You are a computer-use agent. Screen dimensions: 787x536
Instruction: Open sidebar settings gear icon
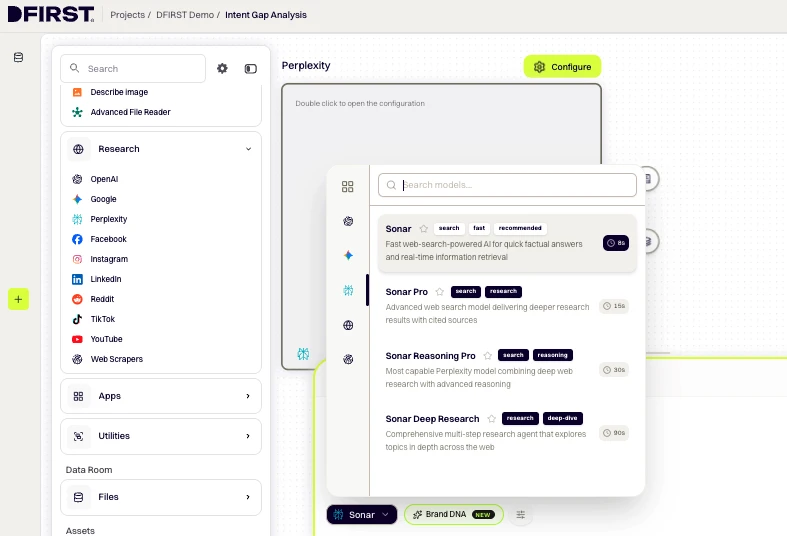click(x=222, y=68)
